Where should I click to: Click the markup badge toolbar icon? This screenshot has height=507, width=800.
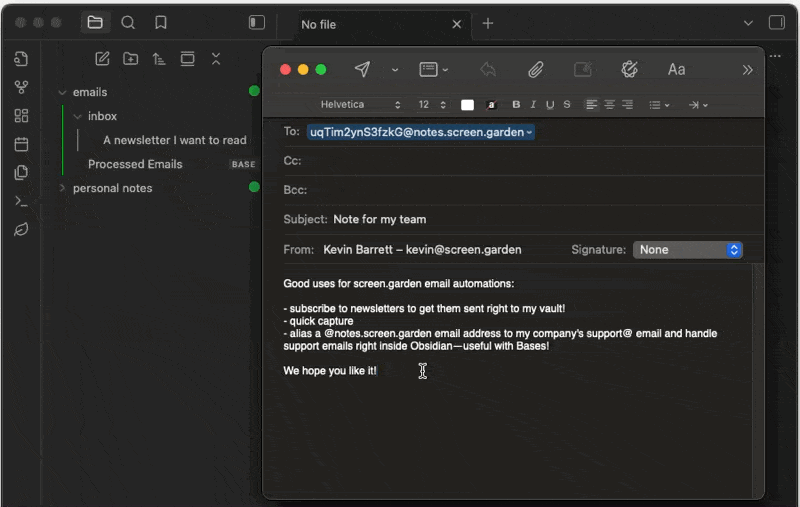[x=630, y=69]
